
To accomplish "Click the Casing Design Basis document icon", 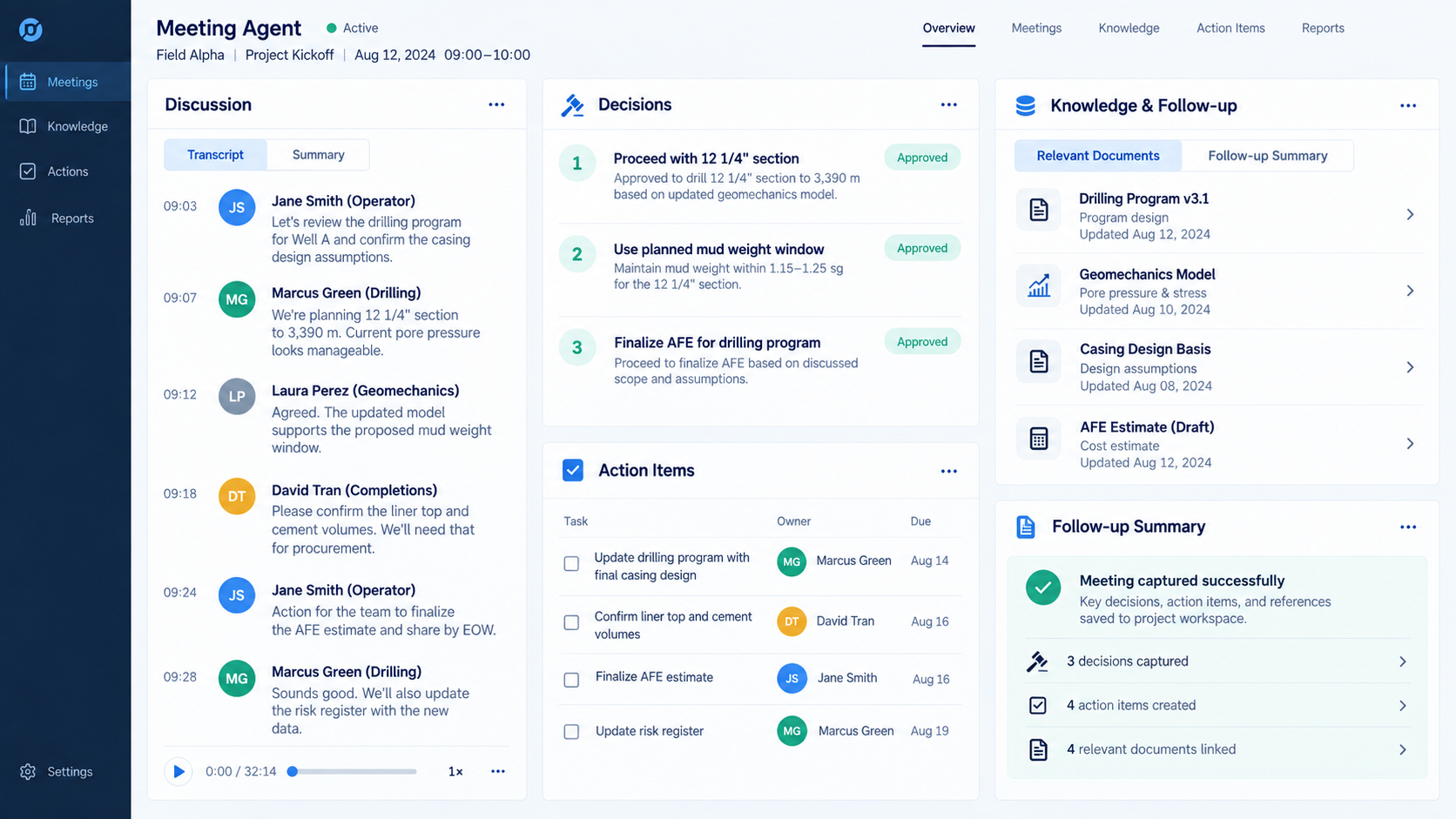I will point(1039,361).
